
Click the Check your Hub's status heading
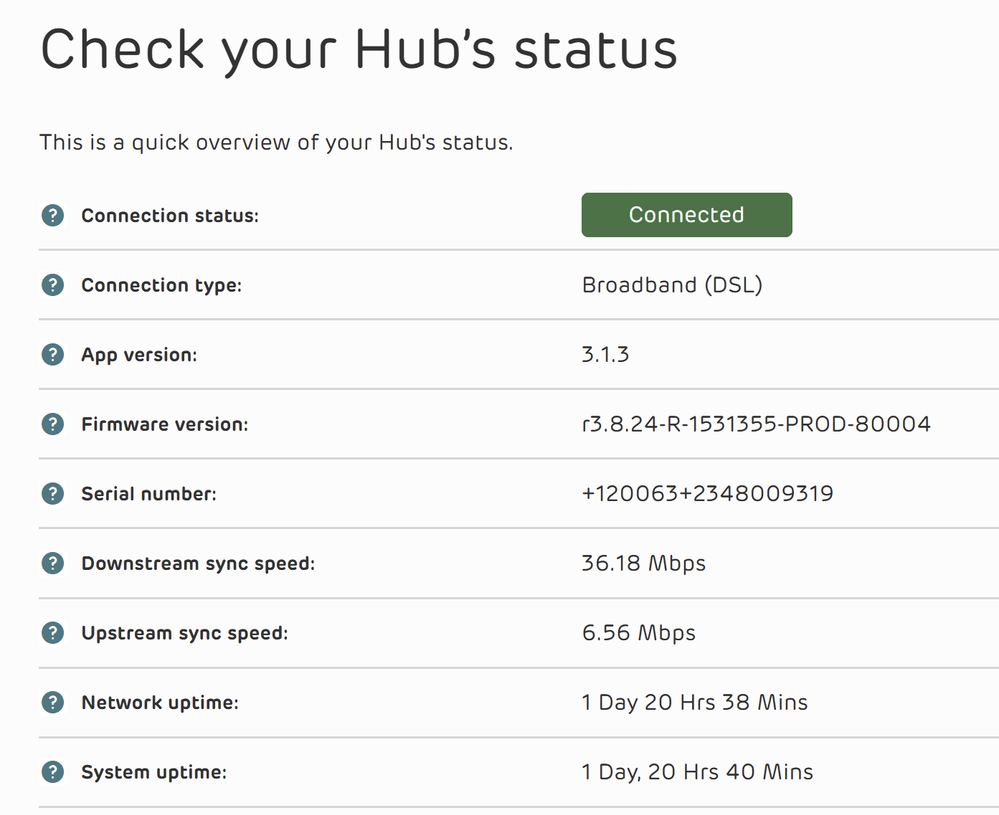point(358,50)
